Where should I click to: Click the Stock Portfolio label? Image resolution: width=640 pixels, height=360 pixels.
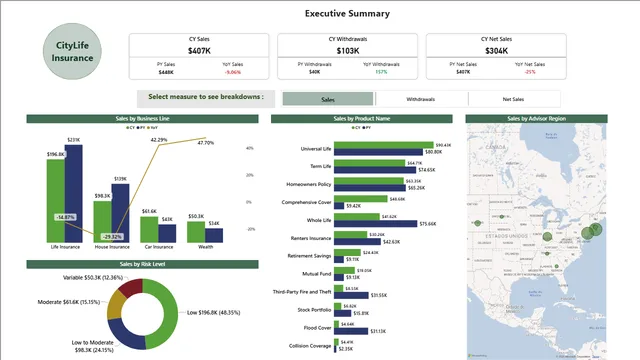[314, 310]
